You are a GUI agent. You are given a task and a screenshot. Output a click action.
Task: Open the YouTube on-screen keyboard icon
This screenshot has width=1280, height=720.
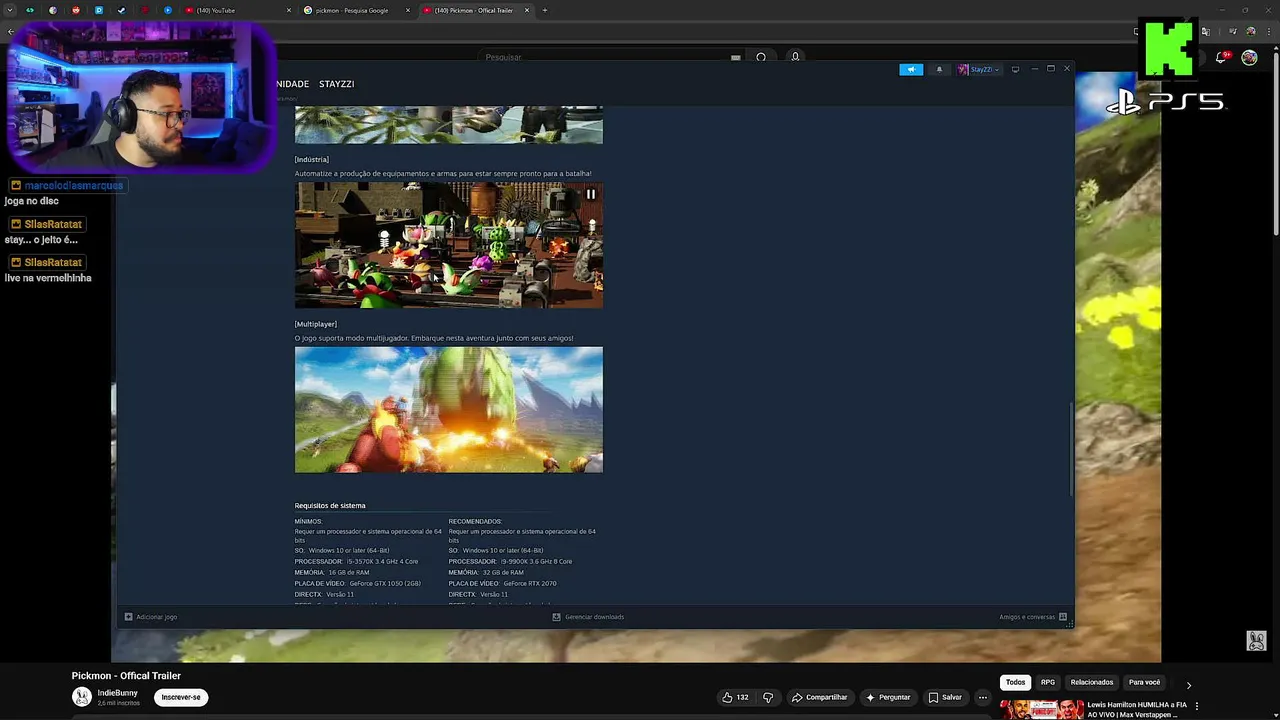(x=736, y=57)
